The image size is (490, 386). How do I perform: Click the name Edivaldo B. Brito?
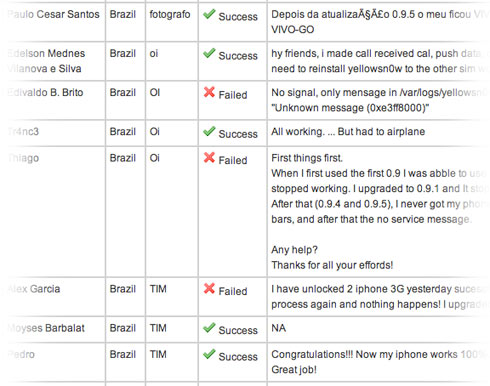point(45,92)
